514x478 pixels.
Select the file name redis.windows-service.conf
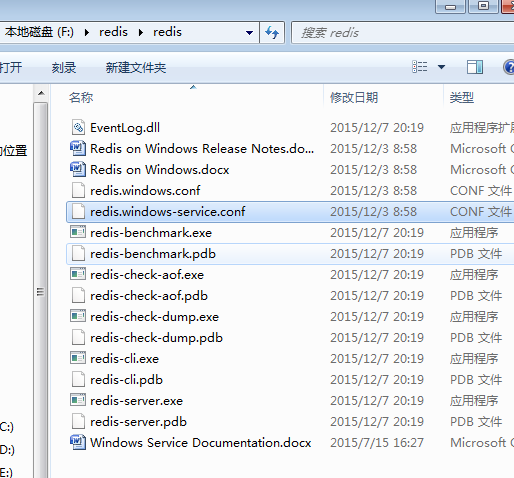(x=168, y=212)
